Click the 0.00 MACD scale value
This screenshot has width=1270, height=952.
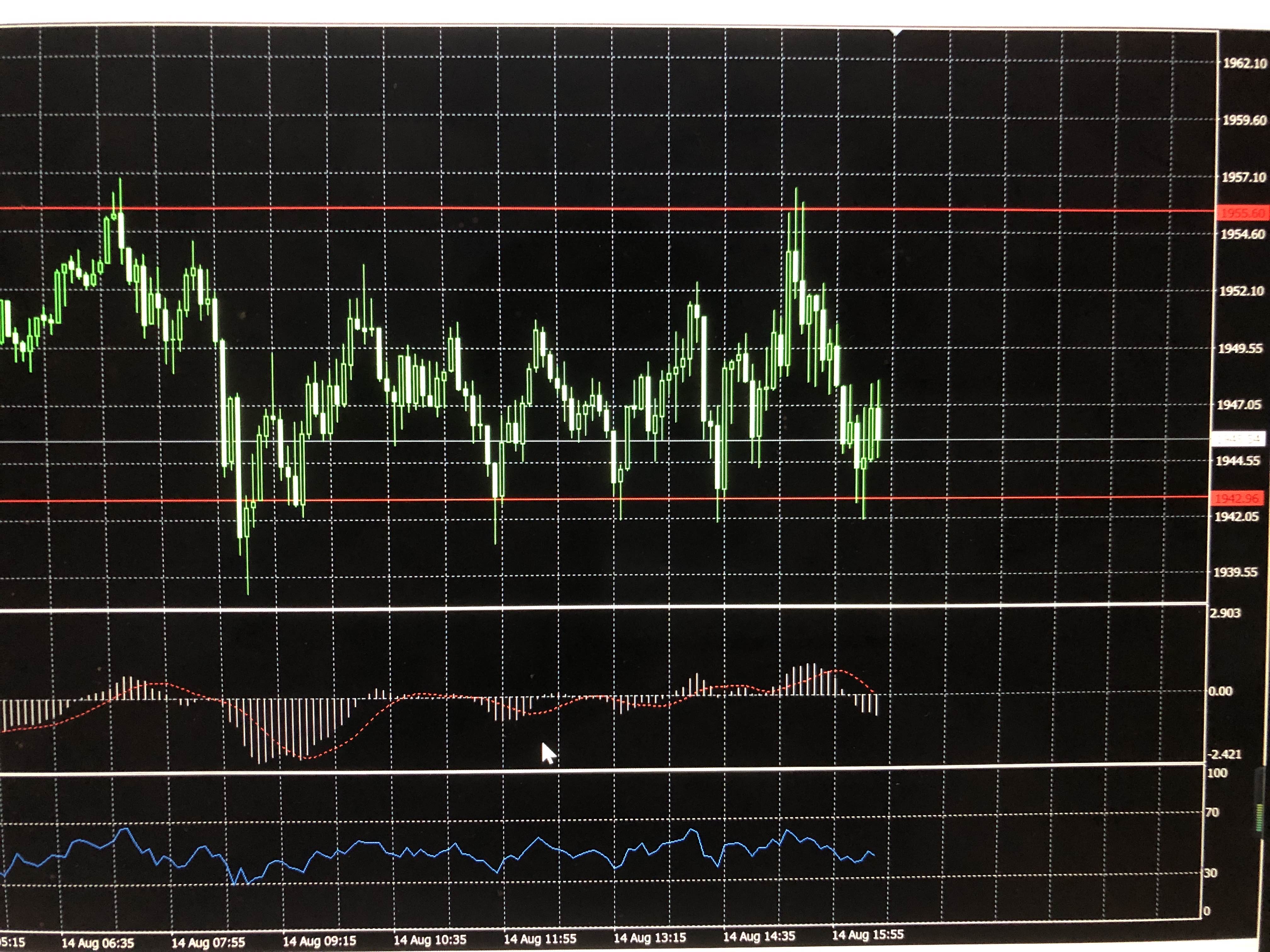coord(1220,691)
